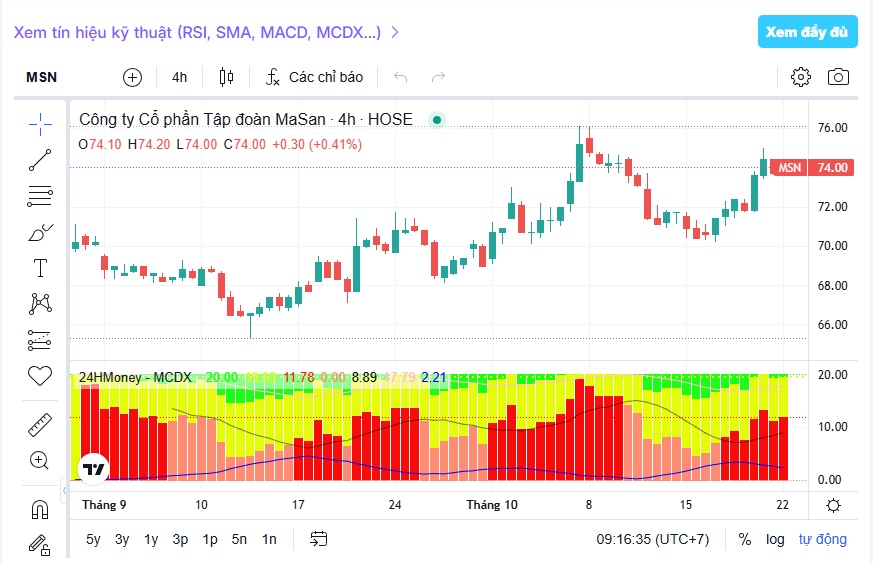Set the time range to 3p
This screenshot has height=563, width=873.
[180, 539]
